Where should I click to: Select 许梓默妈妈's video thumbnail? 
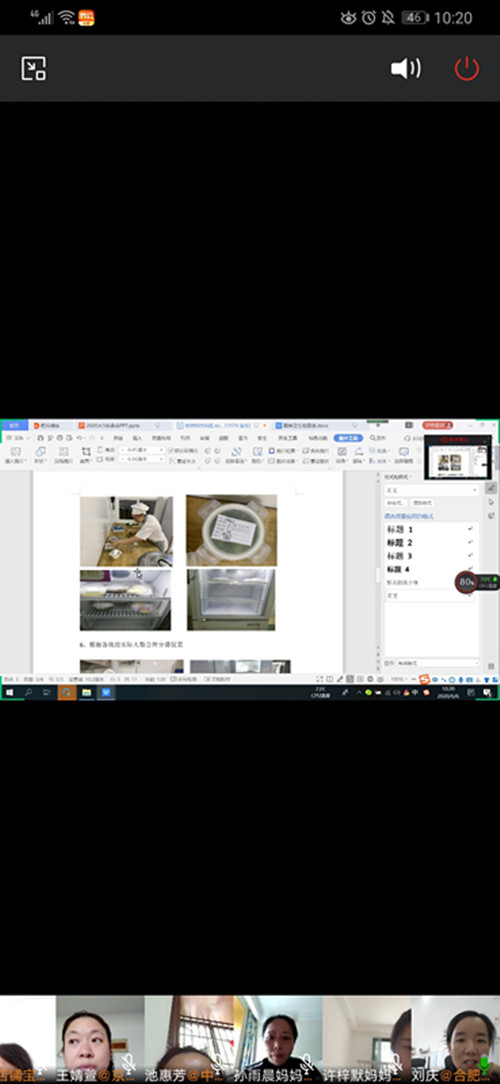point(367,1039)
